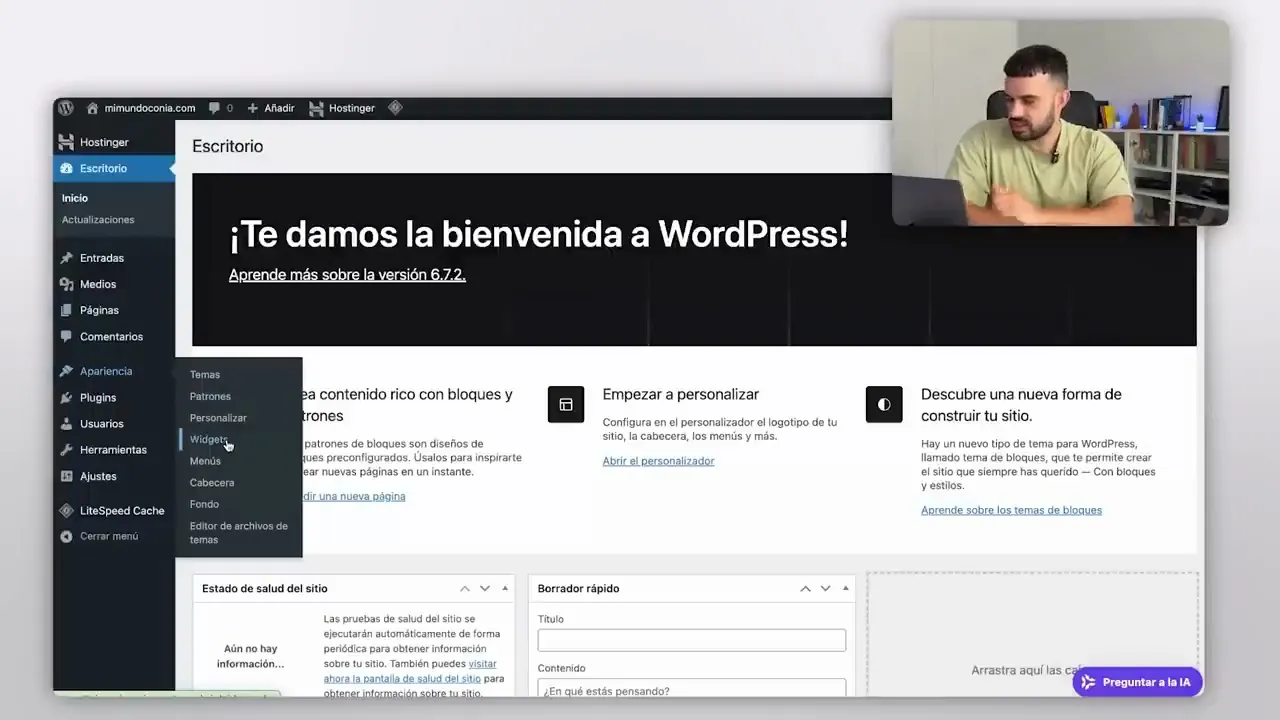Open Actualizaciones in the sidebar
Screen dimensions: 1280x720
(98, 219)
